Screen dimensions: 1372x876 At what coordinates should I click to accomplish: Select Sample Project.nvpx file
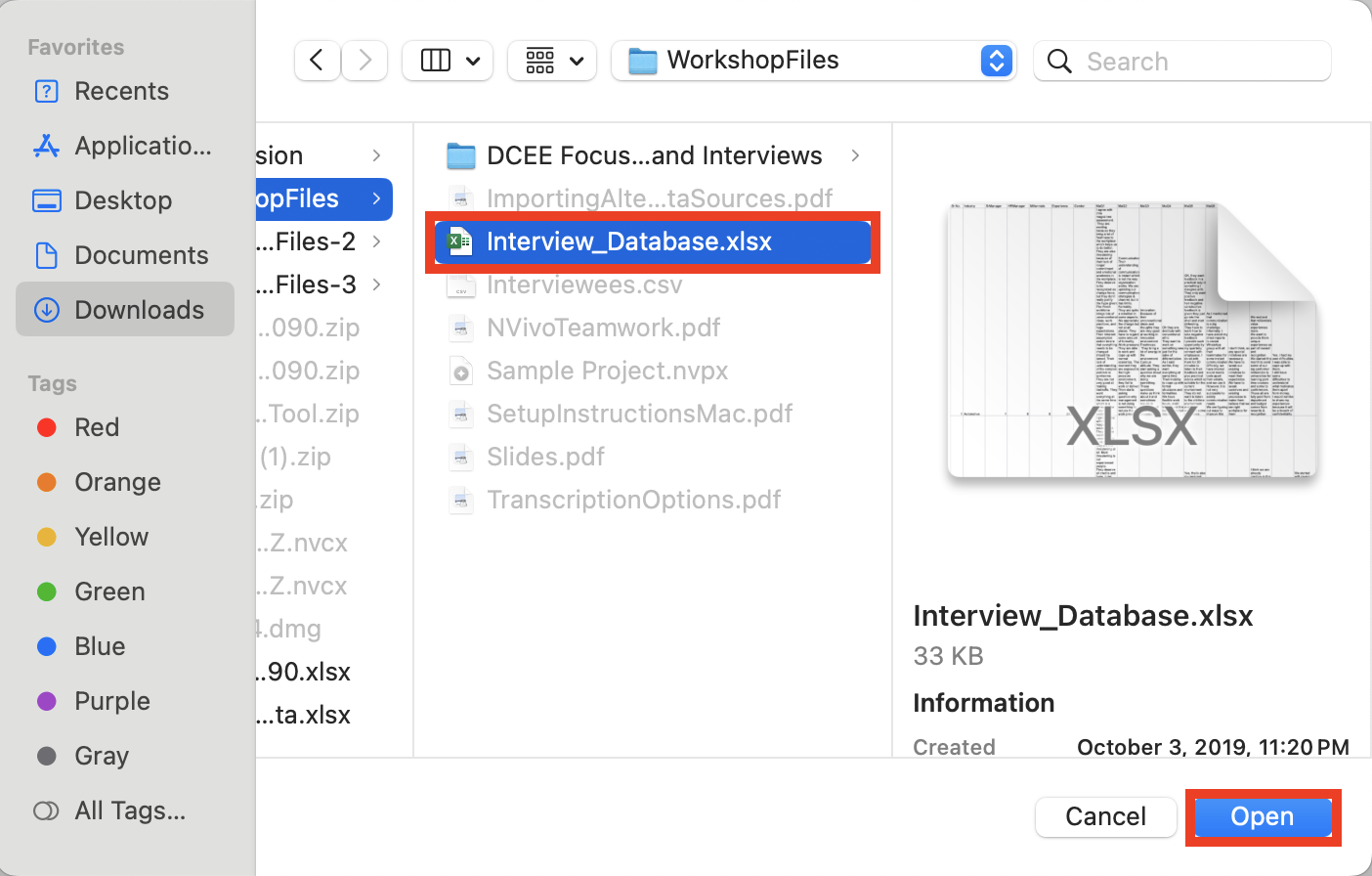(652, 371)
